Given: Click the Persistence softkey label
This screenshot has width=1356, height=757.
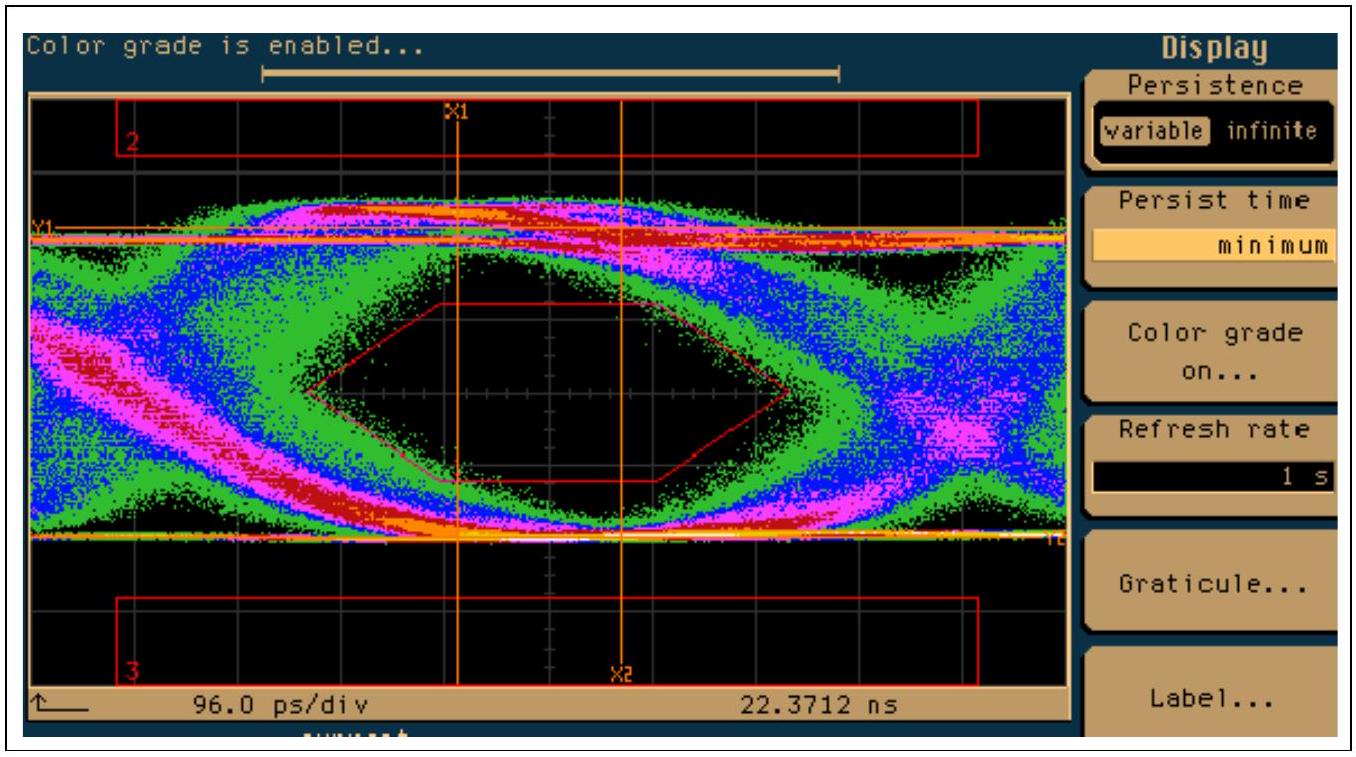Looking at the screenshot, I should [1215, 86].
